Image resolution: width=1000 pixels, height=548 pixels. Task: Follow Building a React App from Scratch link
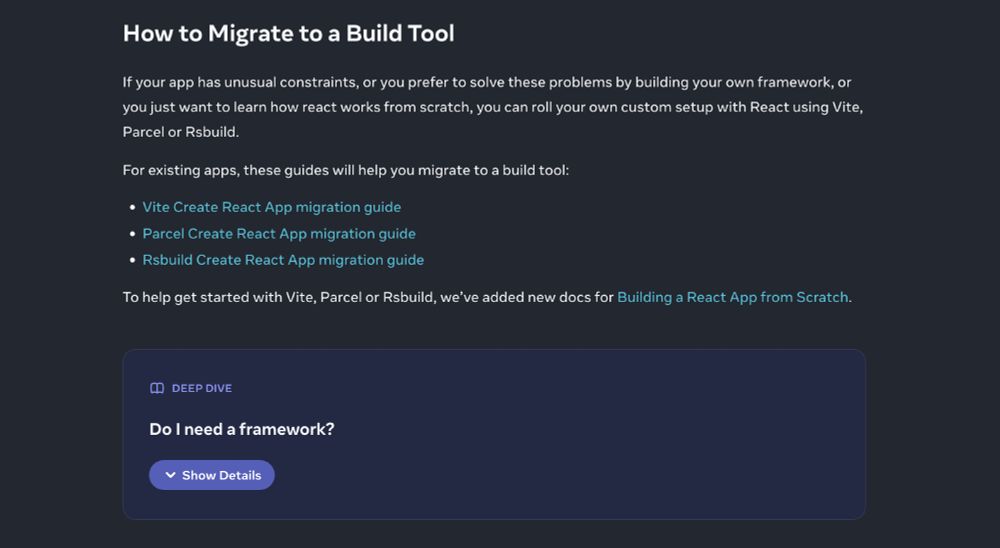click(x=733, y=297)
